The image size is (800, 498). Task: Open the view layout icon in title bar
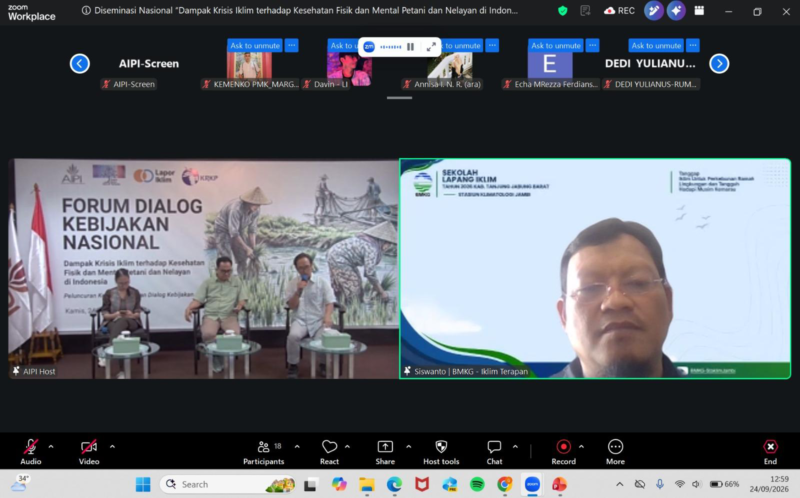coord(699,11)
